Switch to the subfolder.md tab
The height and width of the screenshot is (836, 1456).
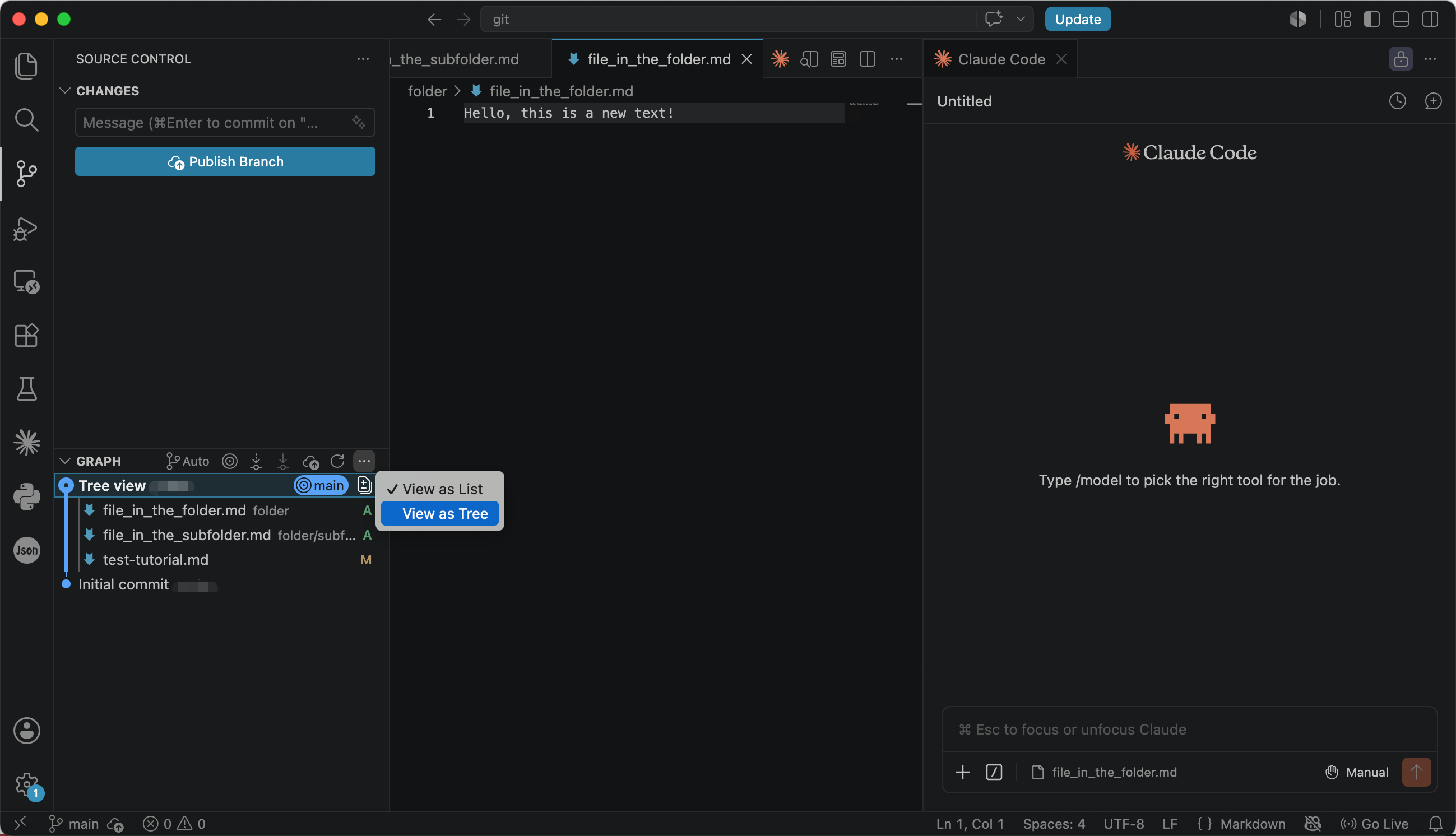pyautogui.click(x=470, y=59)
